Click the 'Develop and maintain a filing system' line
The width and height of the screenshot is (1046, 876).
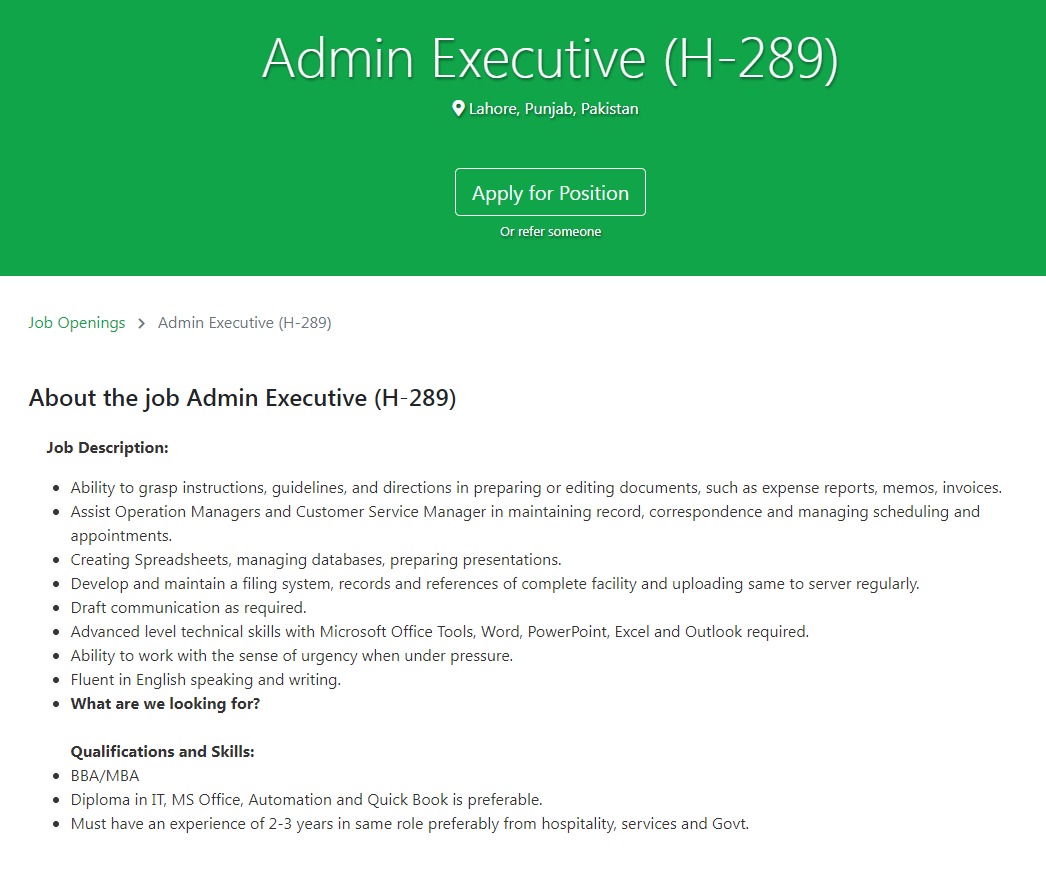(495, 584)
